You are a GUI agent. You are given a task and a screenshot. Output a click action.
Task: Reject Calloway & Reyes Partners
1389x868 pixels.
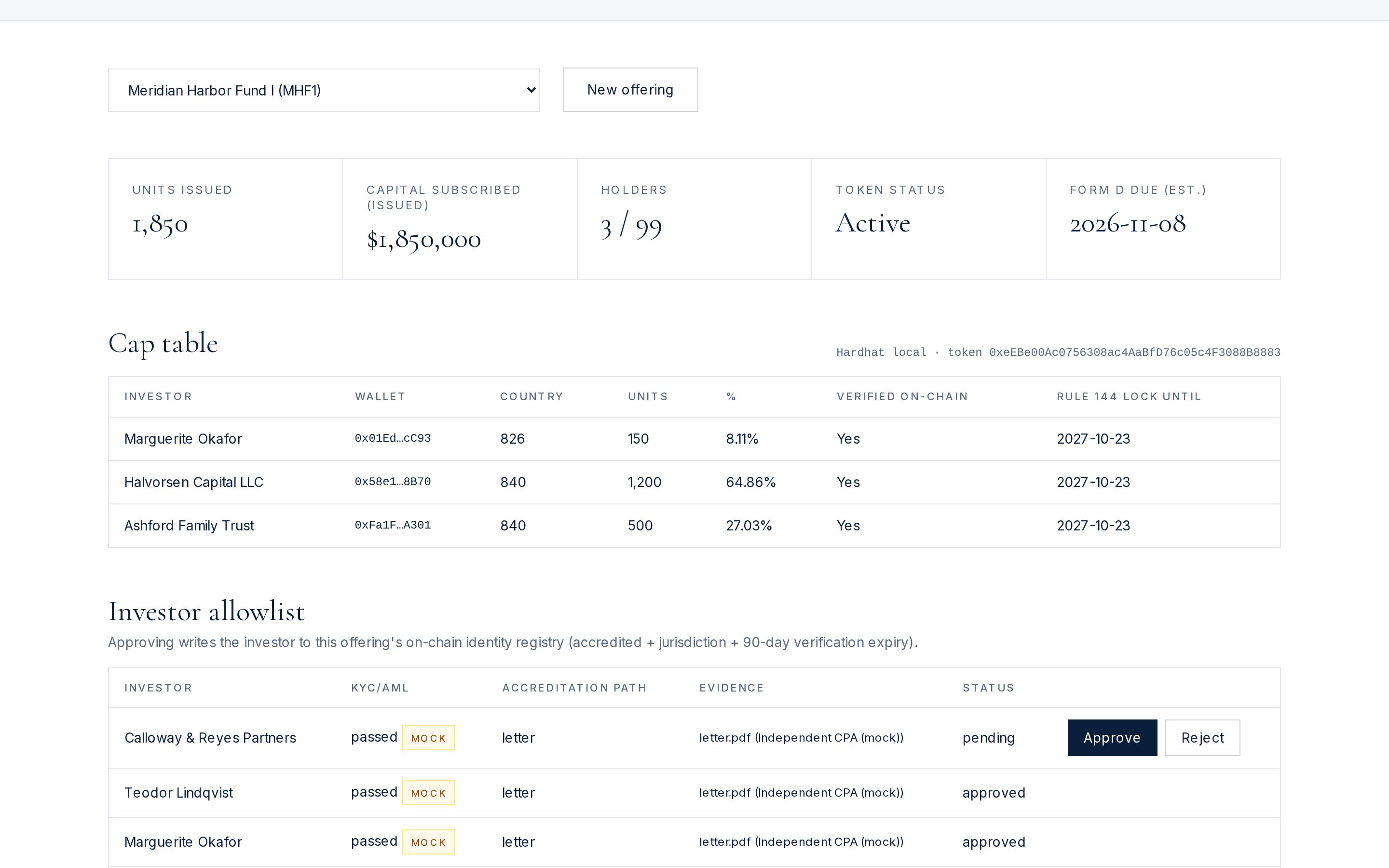[x=1202, y=738]
